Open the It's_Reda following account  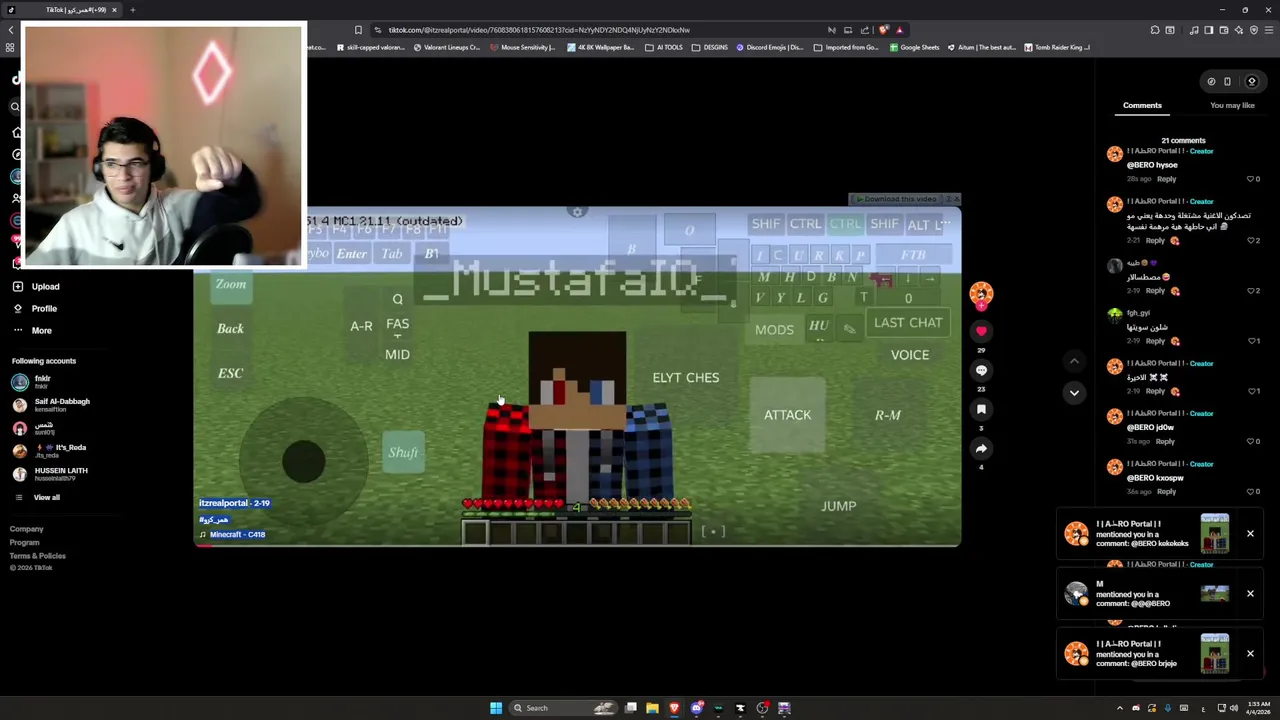click(50, 451)
